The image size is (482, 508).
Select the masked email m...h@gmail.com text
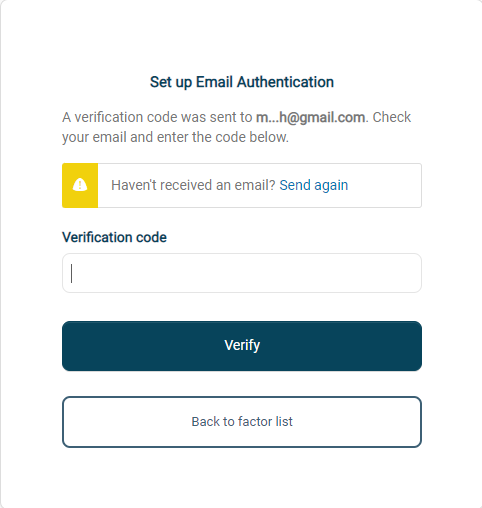310,118
